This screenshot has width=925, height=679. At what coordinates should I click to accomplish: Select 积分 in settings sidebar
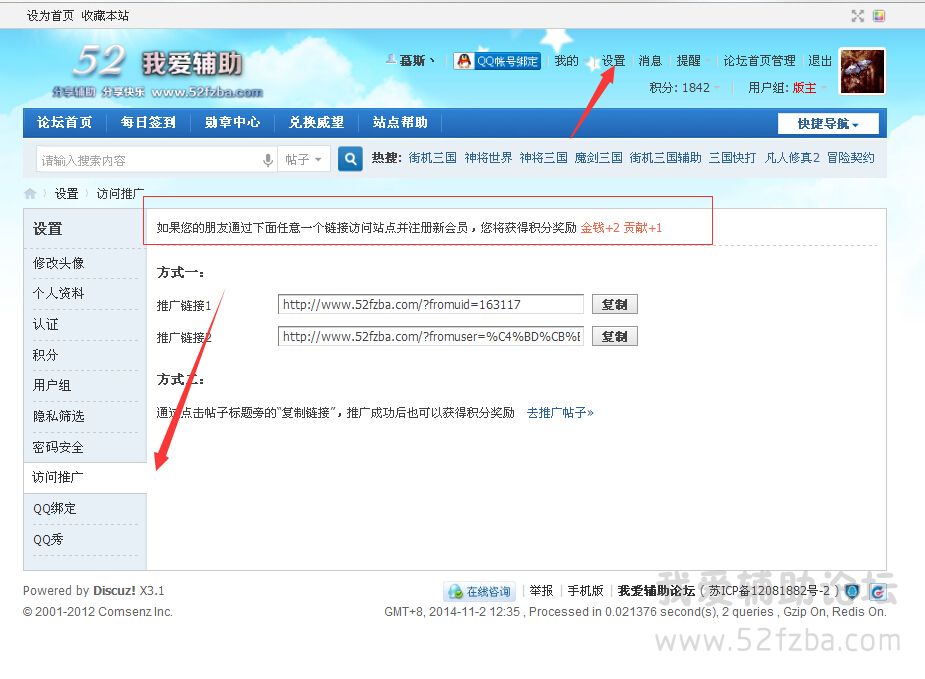45,355
